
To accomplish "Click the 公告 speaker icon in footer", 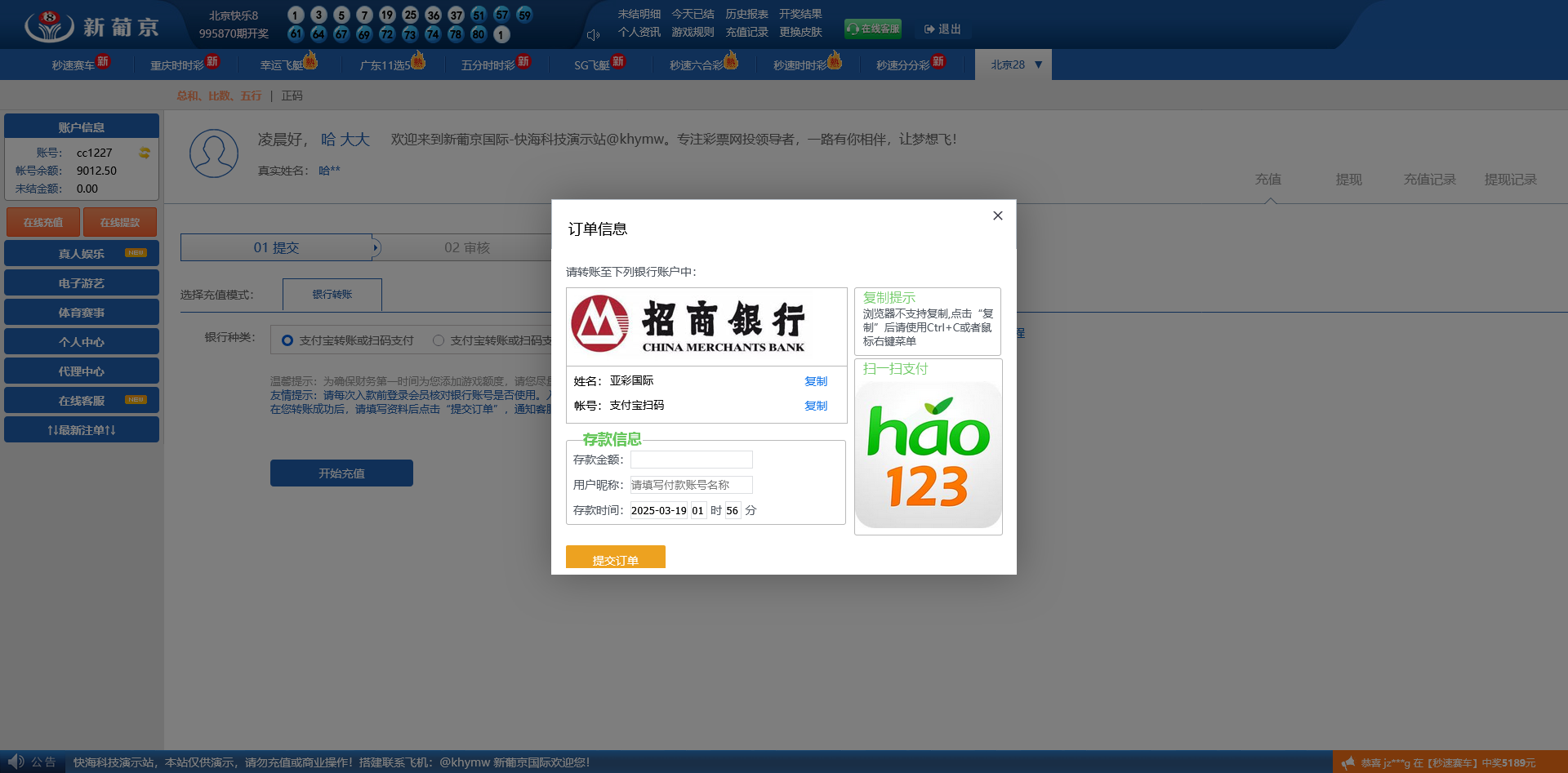I will click(16, 762).
